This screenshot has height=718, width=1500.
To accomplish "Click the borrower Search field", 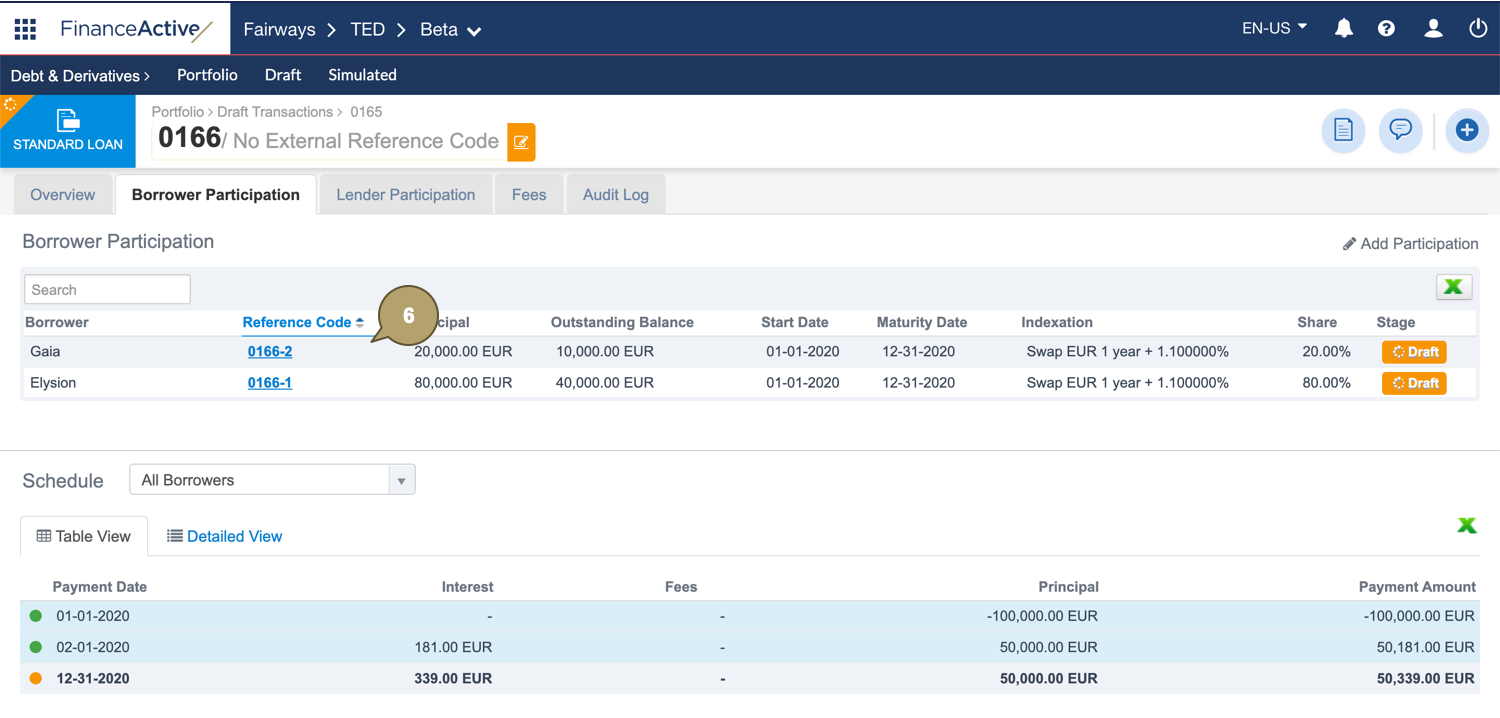I will click(x=107, y=290).
